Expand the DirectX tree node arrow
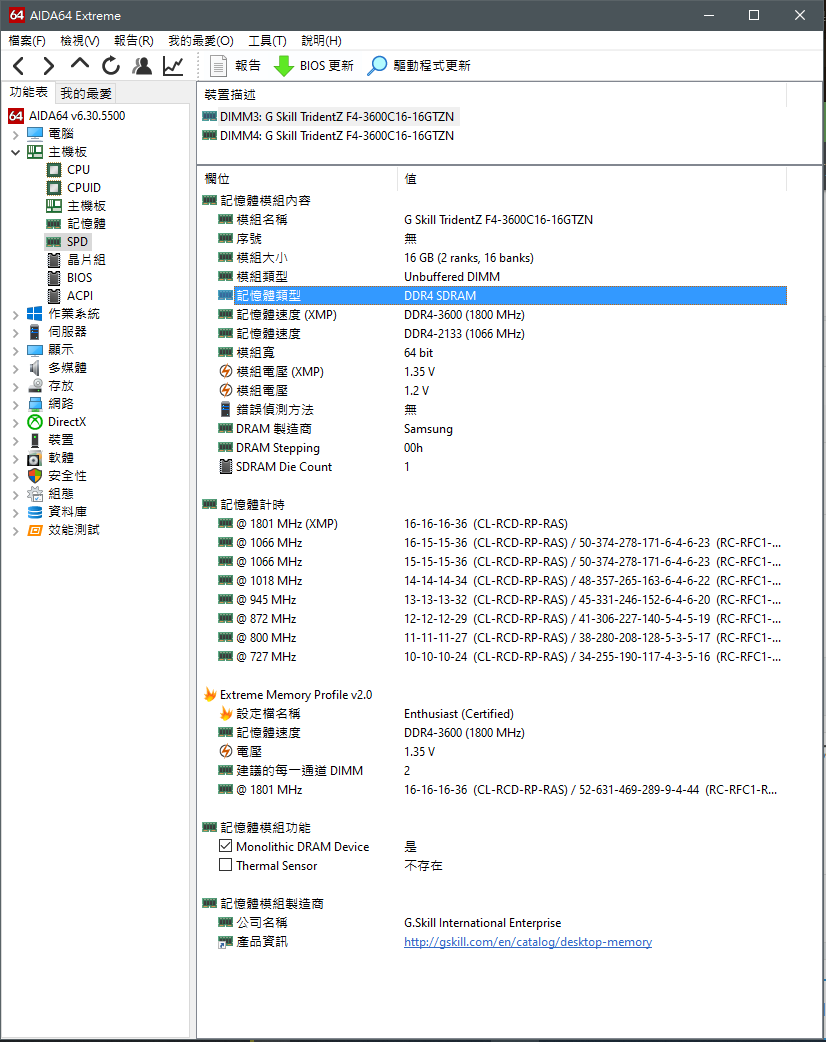The width and height of the screenshot is (826, 1042). pyautogui.click(x=15, y=422)
